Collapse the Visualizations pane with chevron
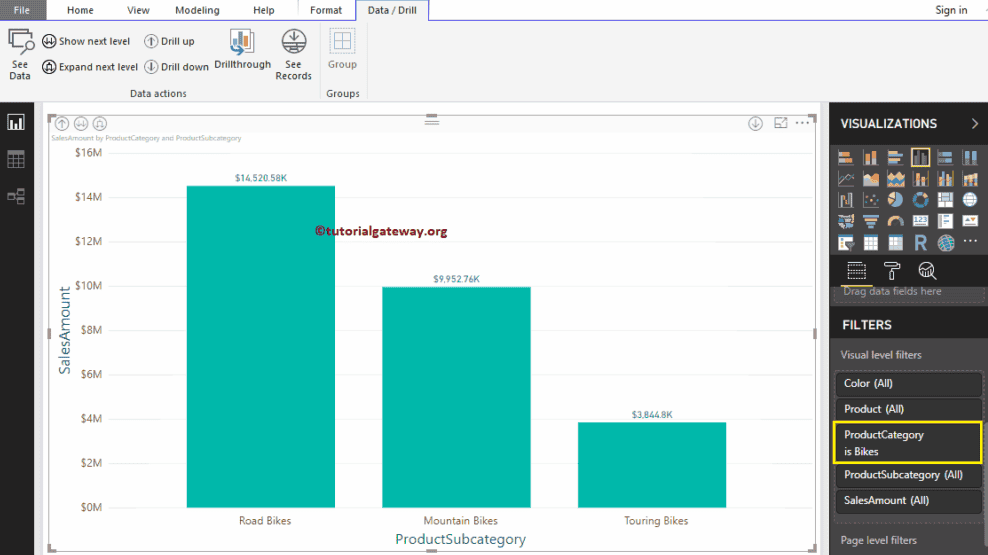The width and height of the screenshot is (988, 555). (974, 123)
